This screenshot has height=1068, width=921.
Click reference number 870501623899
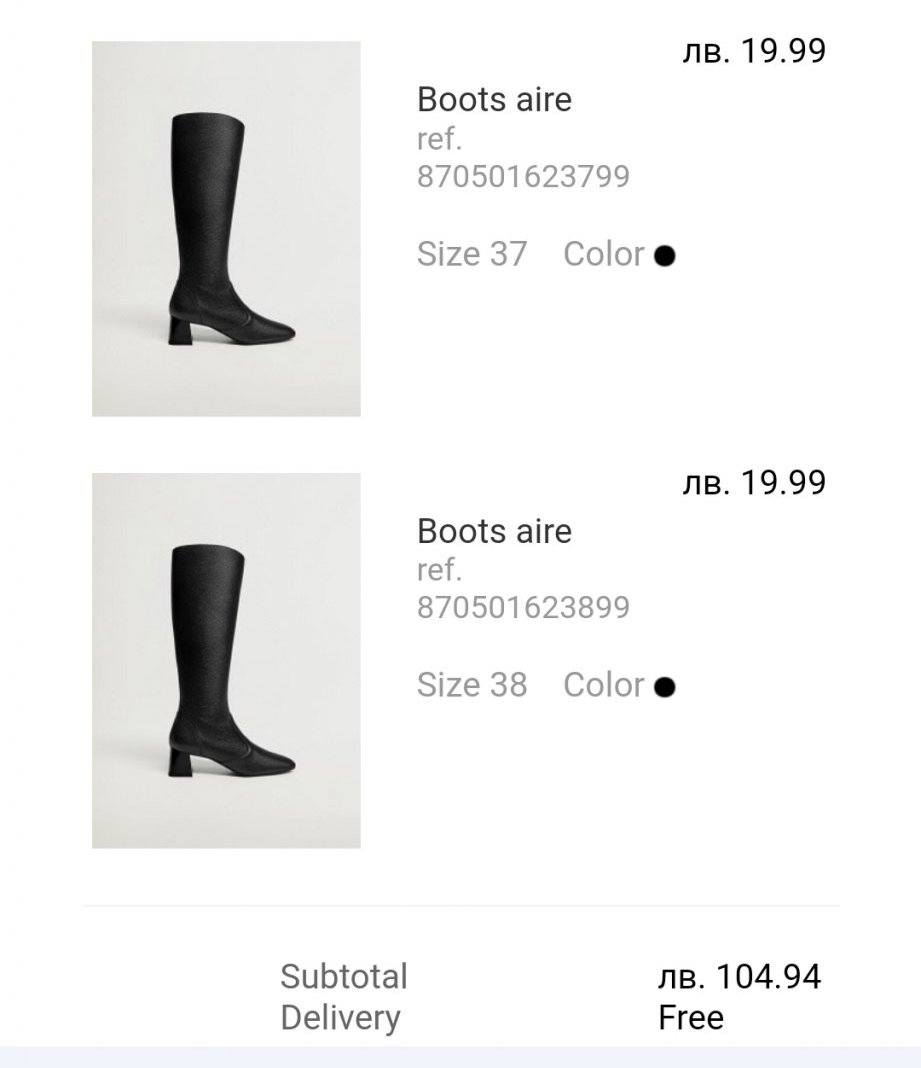click(x=523, y=608)
